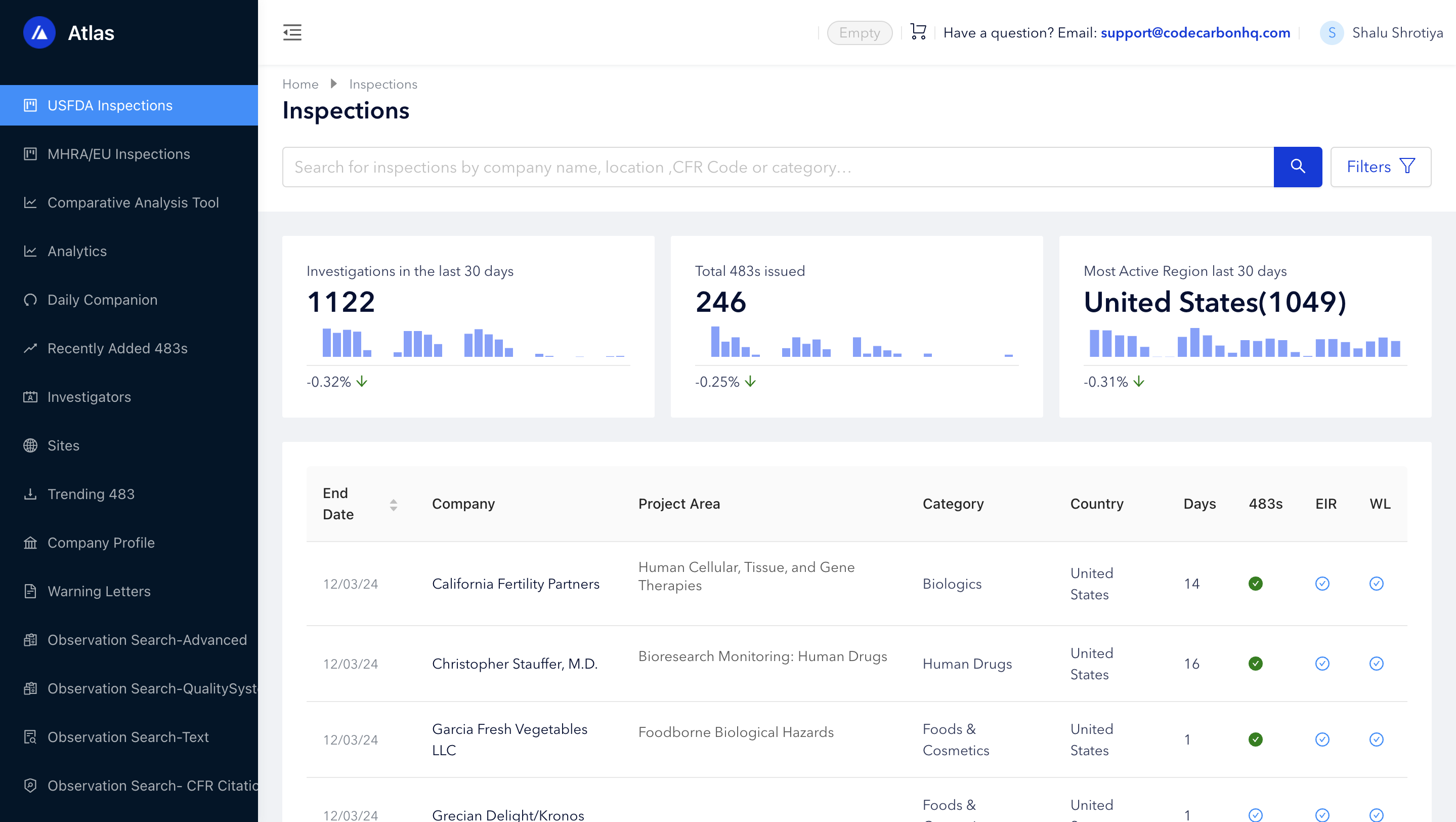
Task: Toggle the 483s green check for California Fertility Partners
Action: click(x=1256, y=584)
